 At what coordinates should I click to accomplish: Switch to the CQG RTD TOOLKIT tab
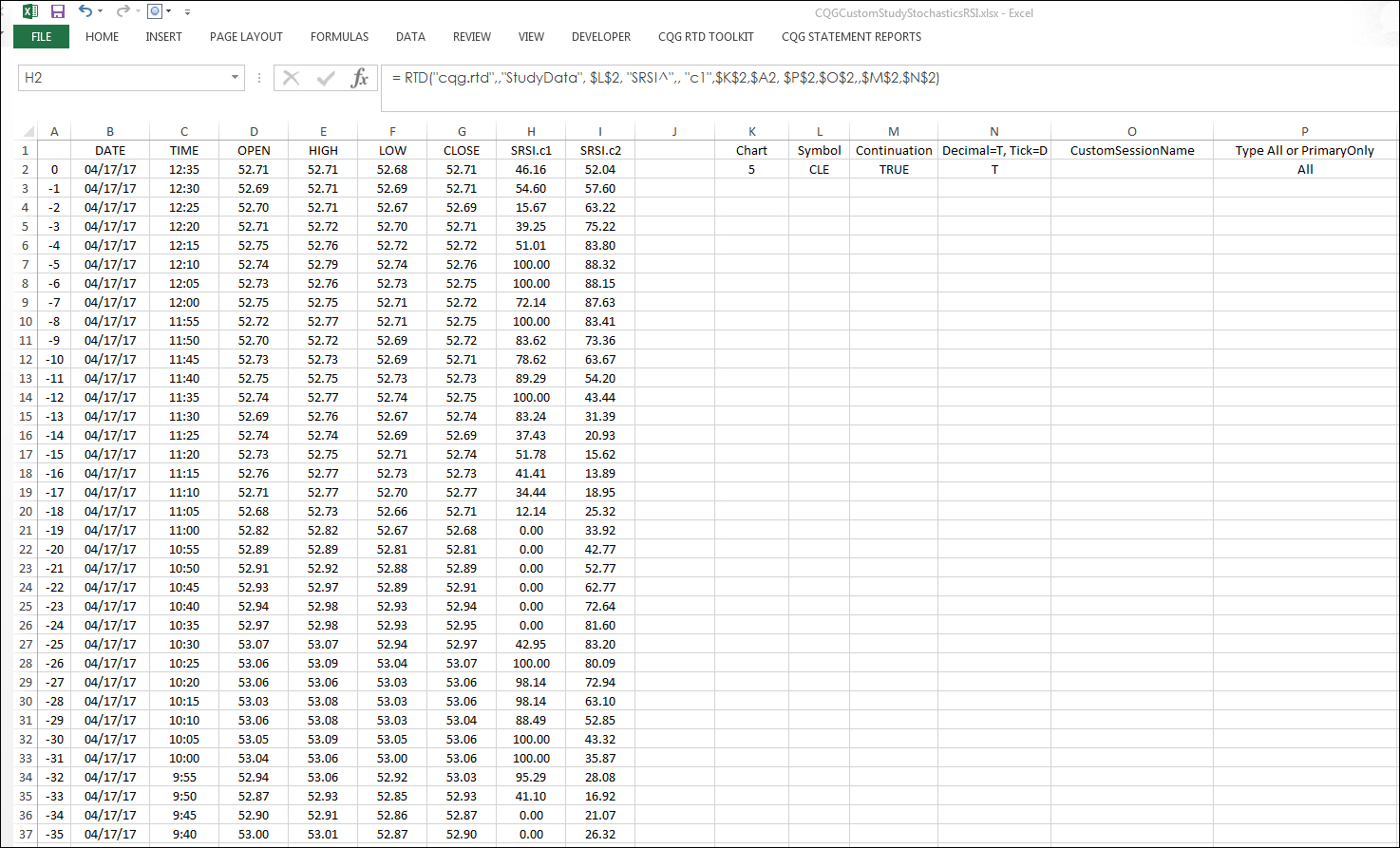(x=706, y=37)
